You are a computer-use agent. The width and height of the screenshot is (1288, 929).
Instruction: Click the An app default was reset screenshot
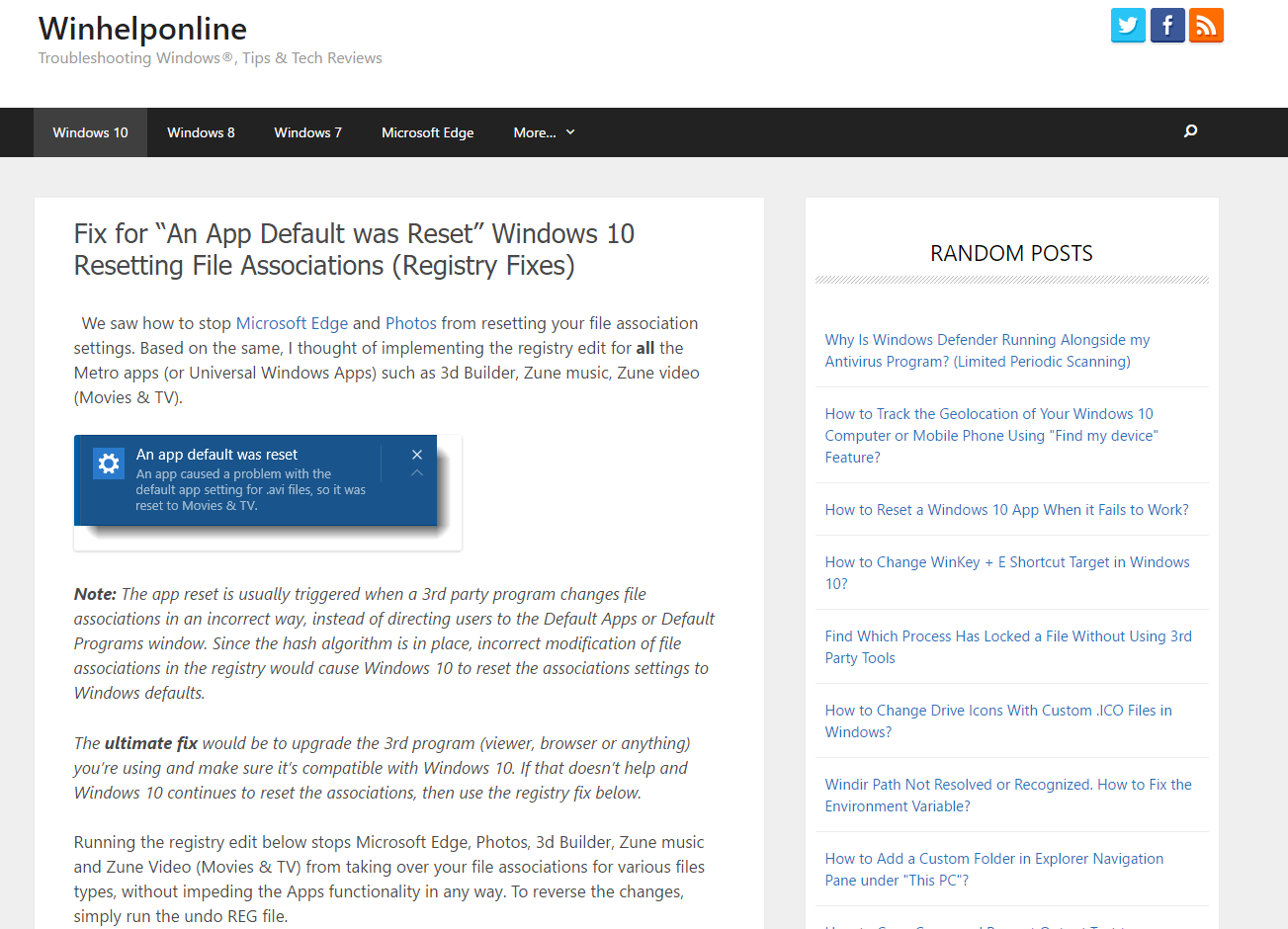[268, 492]
